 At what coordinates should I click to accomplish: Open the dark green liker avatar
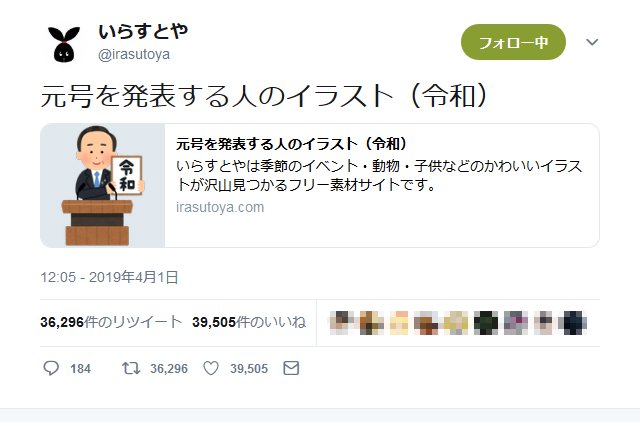(486, 323)
